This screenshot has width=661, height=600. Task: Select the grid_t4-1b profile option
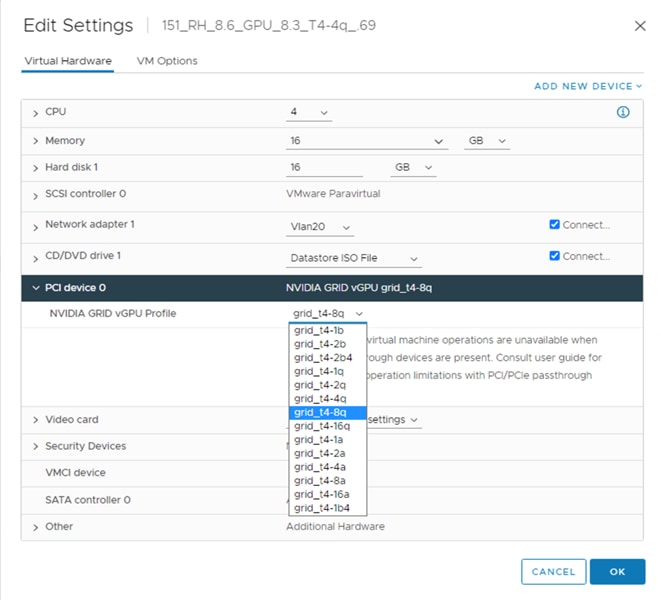[328, 330]
